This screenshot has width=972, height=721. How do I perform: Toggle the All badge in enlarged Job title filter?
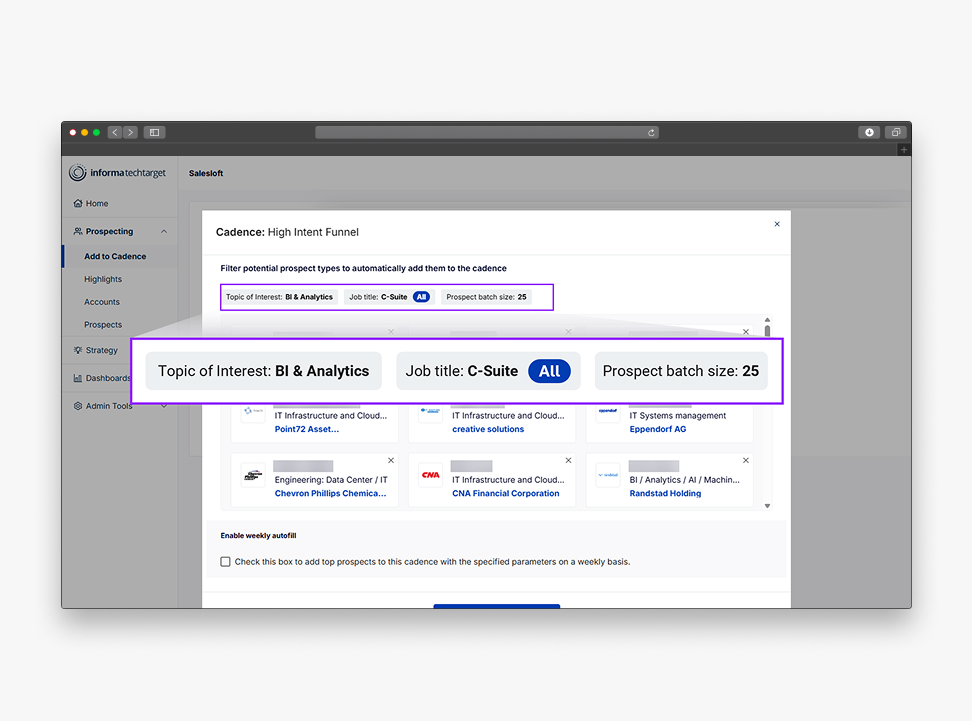(x=549, y=371)
